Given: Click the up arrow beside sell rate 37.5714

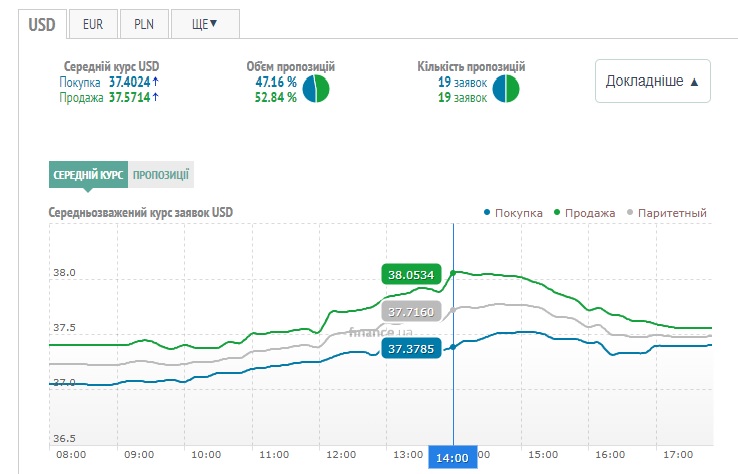Looking at the screenshot, I should tap(156, 97).
